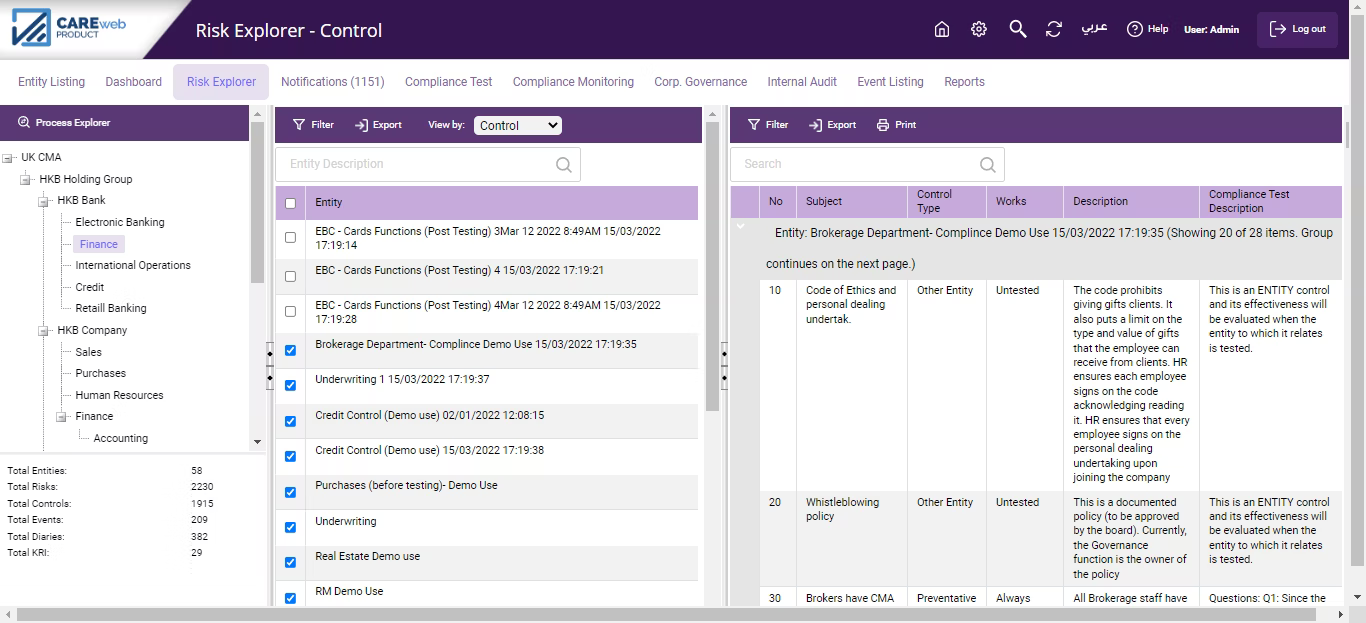
Task: Collapse the HKB Bank branch in Process Explorer
Action: (44, 200)
